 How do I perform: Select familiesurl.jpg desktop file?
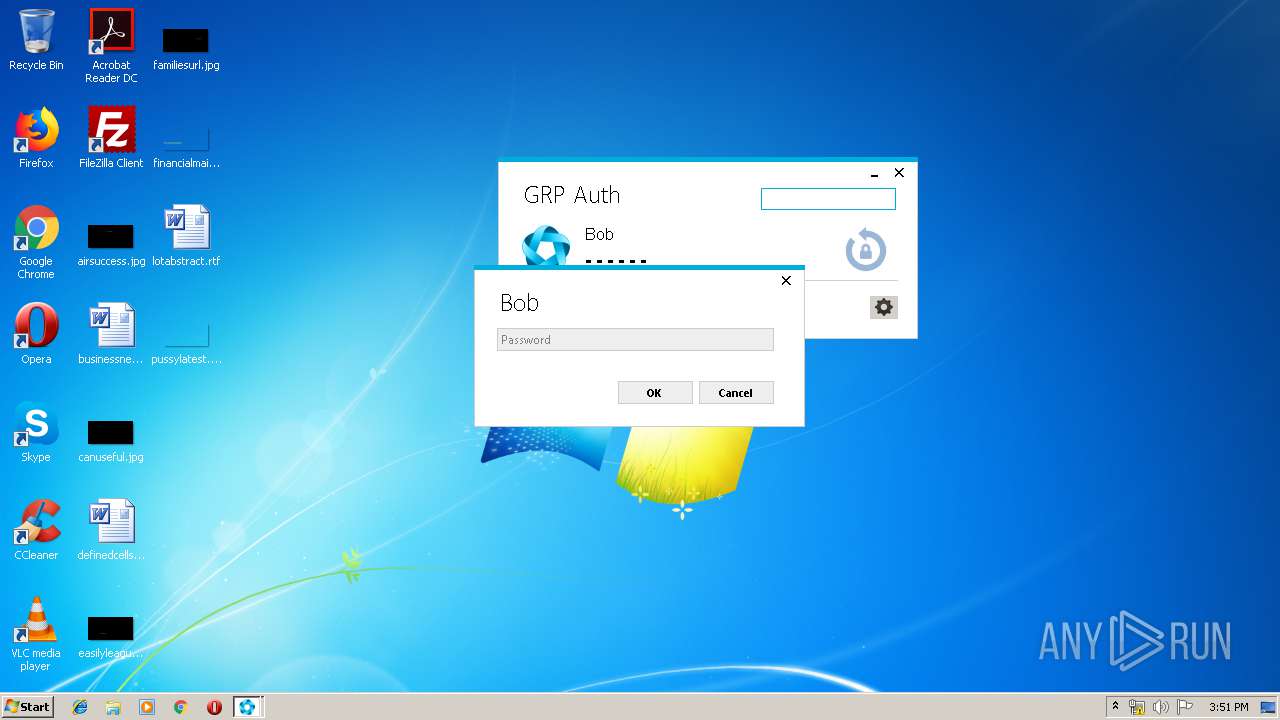(186, 48)
